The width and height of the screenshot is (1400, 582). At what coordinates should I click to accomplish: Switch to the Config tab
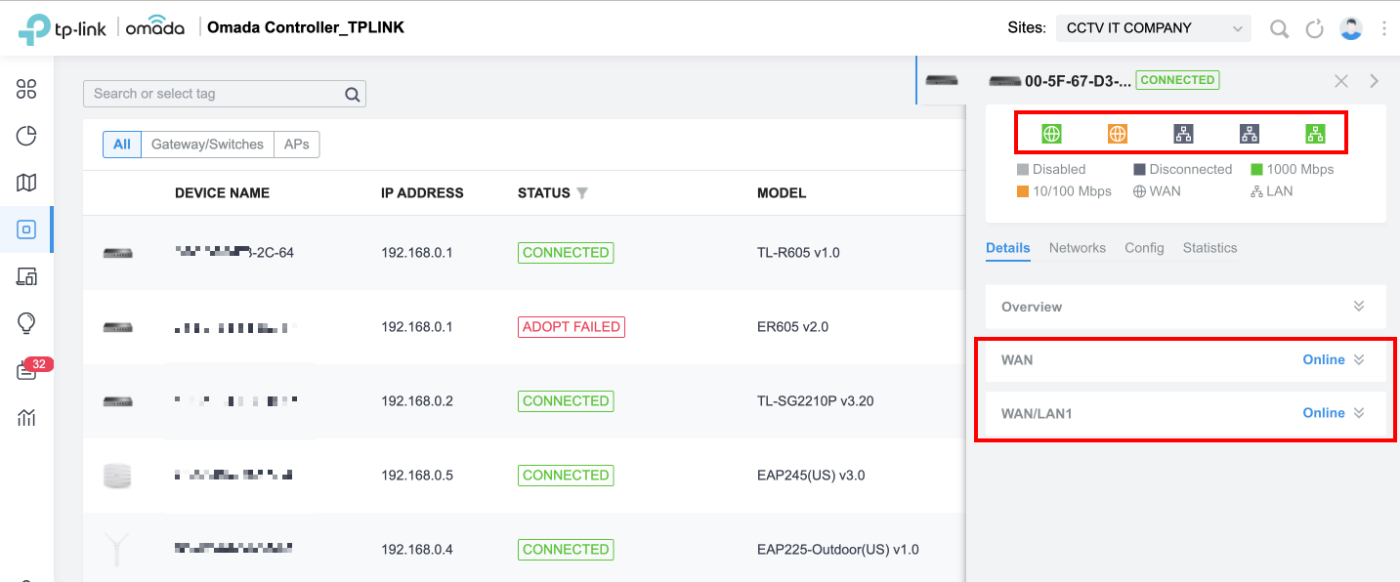pyautogui.click(x=1144, y=248)
